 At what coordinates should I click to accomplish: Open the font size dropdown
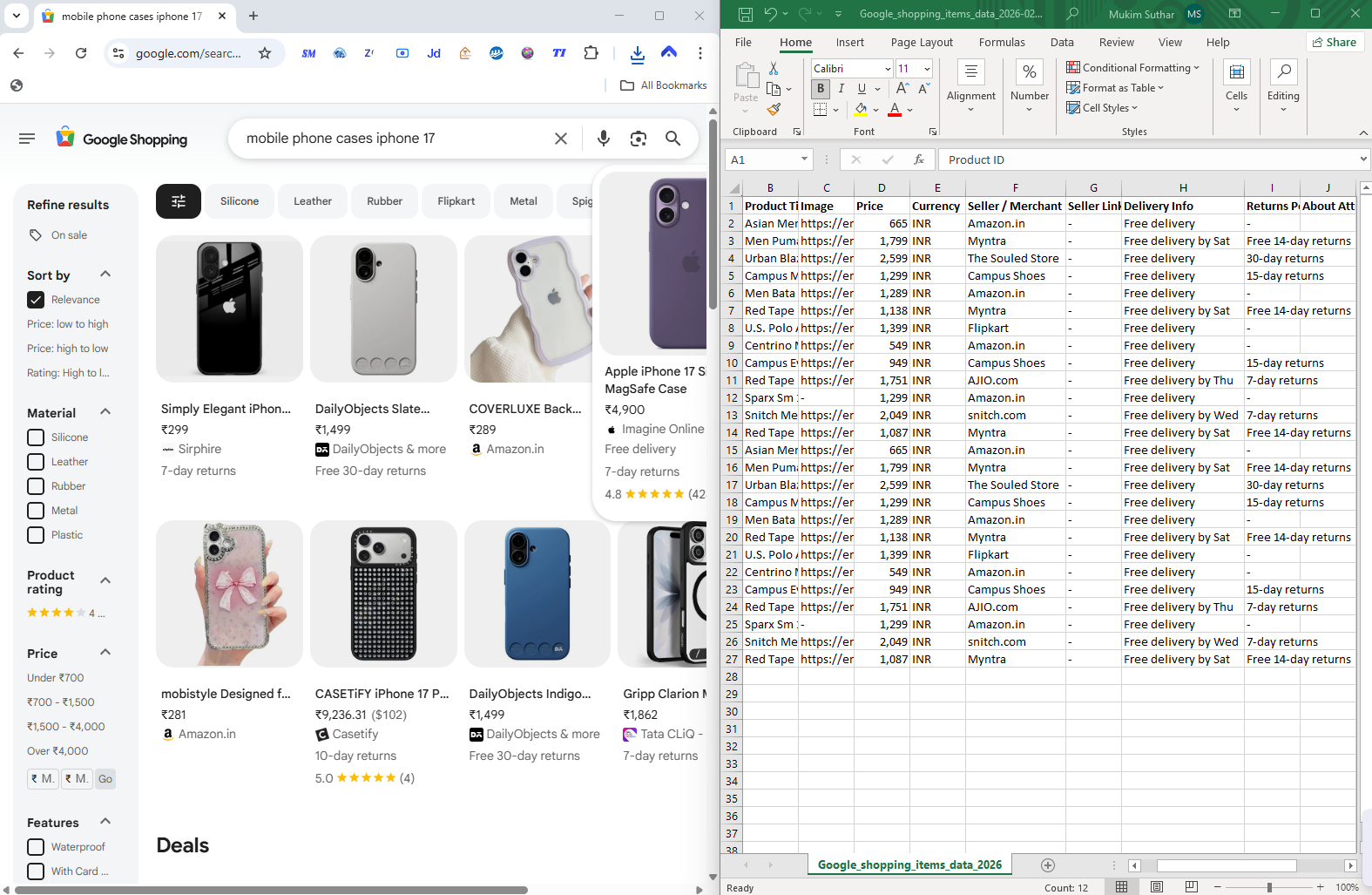(927, 69)
